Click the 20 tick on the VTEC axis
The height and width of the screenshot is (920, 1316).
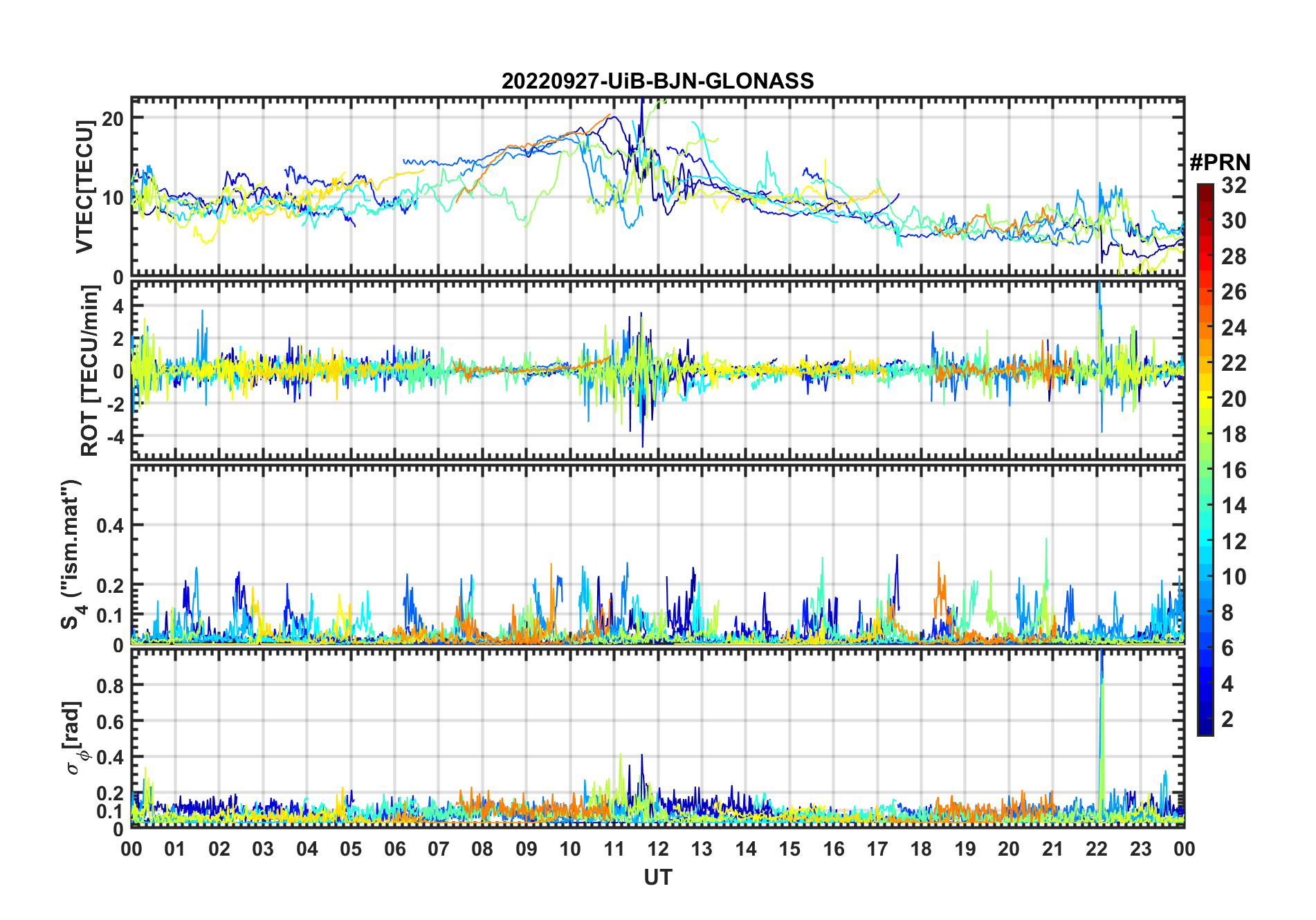112,118
